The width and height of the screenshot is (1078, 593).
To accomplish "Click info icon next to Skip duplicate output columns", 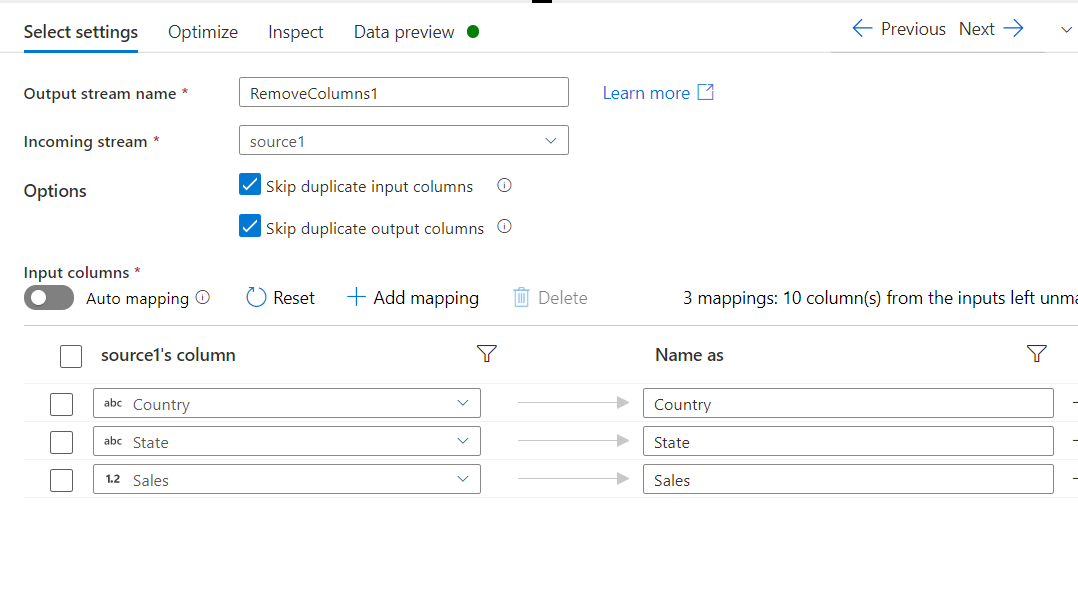I will (x=505, y=227).
